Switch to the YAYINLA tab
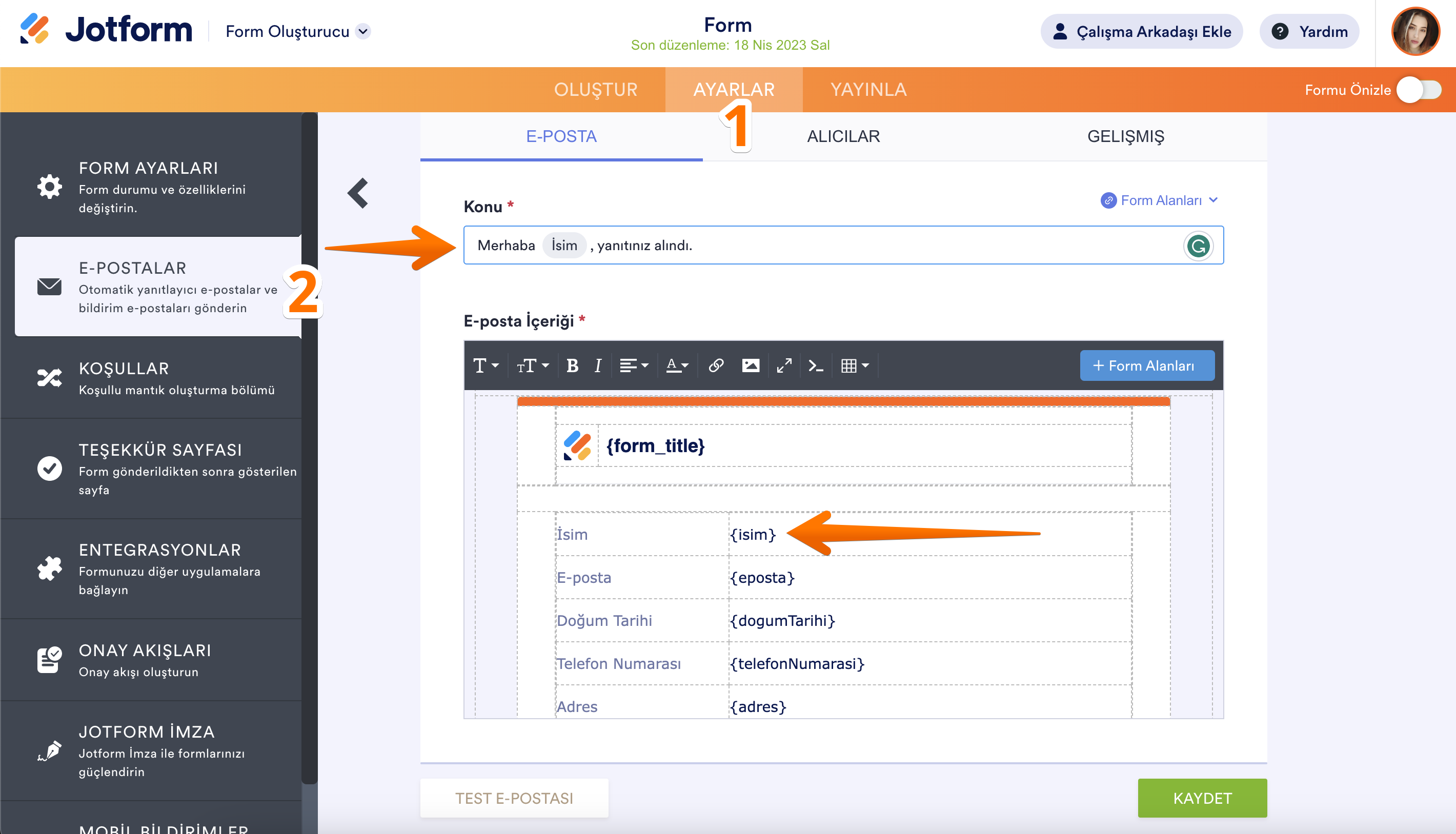The image size is (1456, 834). 868,90
